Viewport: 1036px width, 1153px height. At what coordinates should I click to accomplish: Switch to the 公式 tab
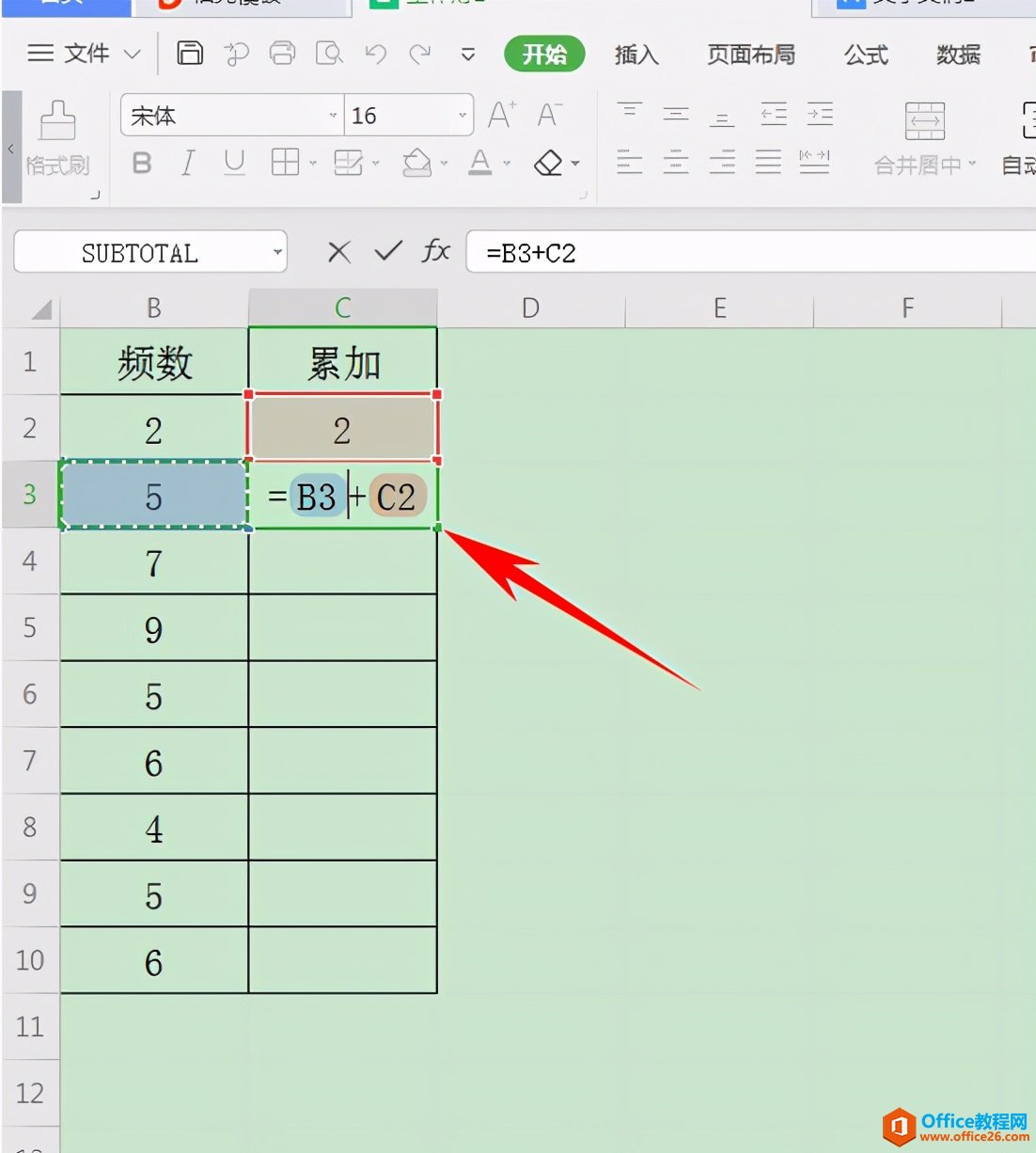866,55
